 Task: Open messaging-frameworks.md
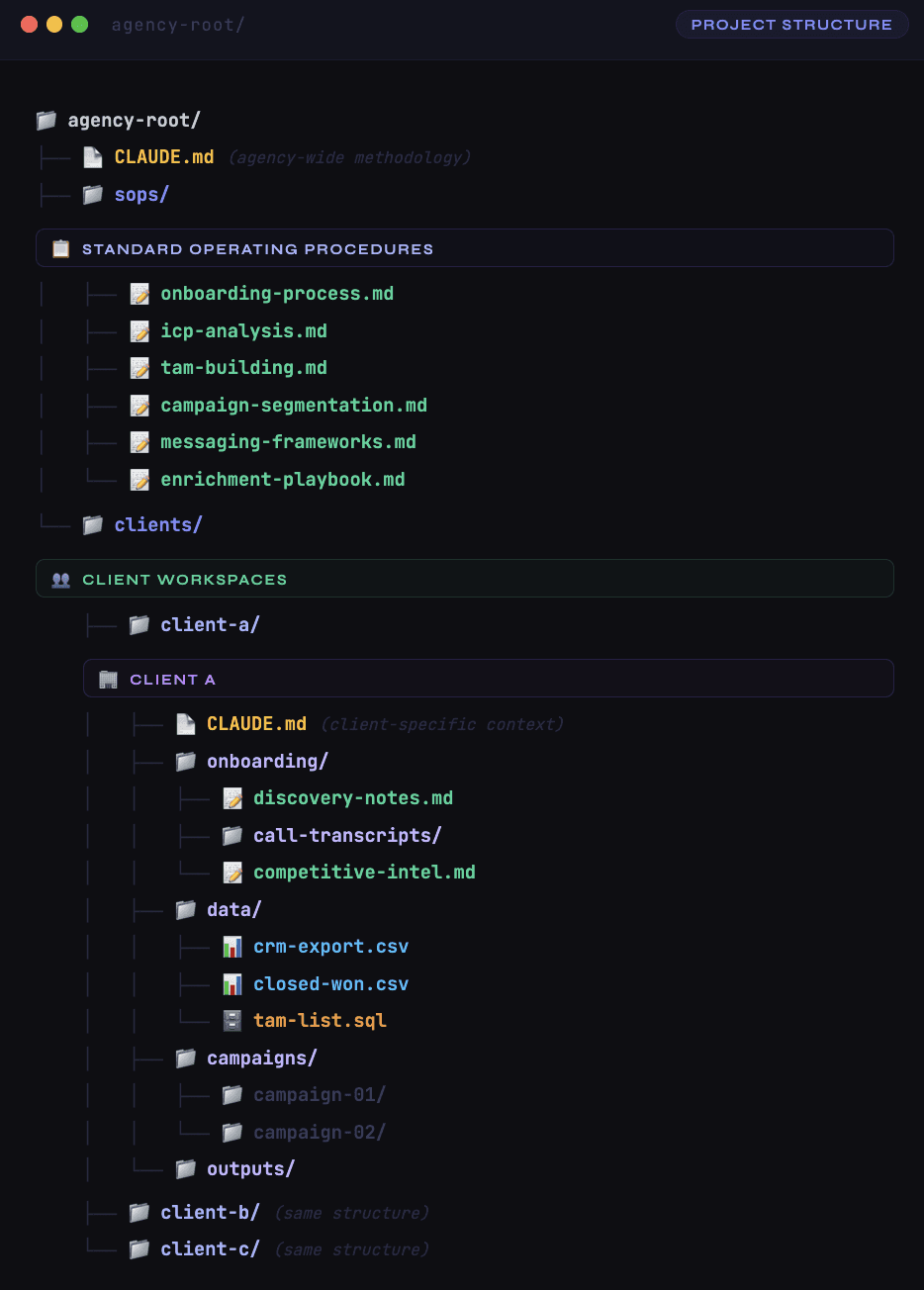(x=289, y=442)
